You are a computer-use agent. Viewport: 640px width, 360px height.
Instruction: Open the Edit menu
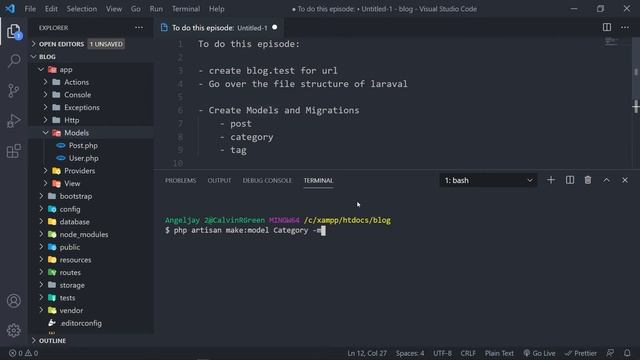[x=51, y=9]
